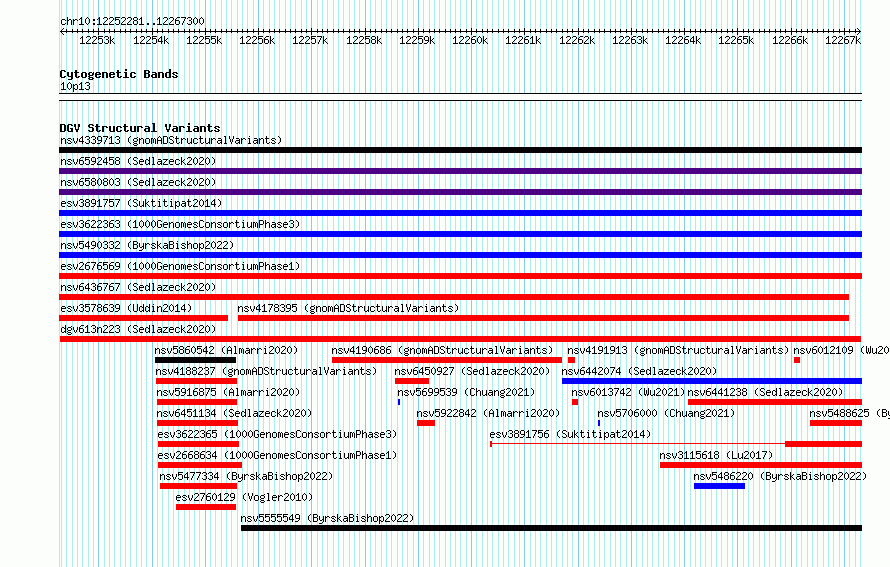Click the purple nsv6580803 variant bar
Viewport: 890px width, 567px height.
pos(460,192)
